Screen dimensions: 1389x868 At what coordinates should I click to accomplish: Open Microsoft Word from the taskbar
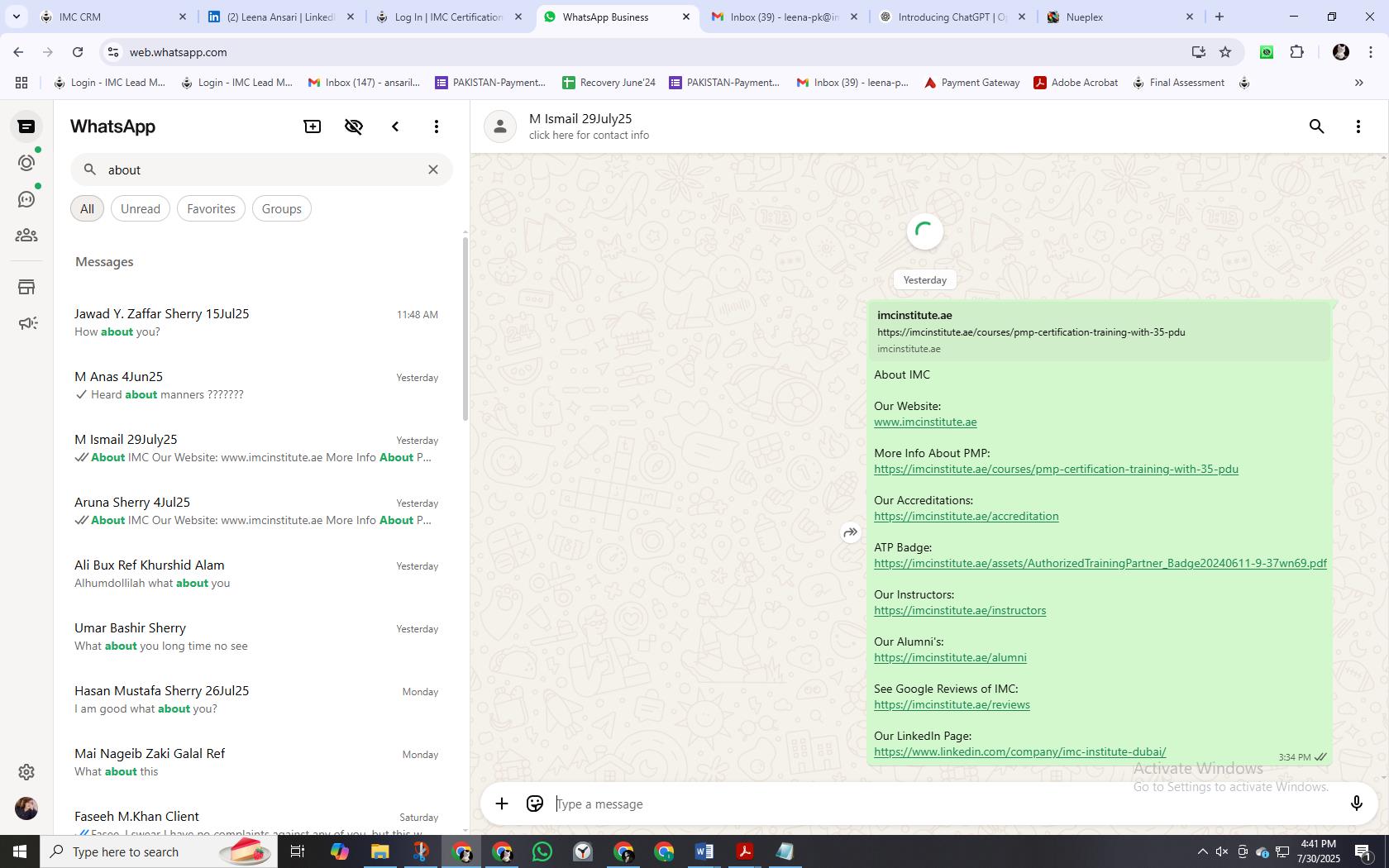(x=704, y=851)
